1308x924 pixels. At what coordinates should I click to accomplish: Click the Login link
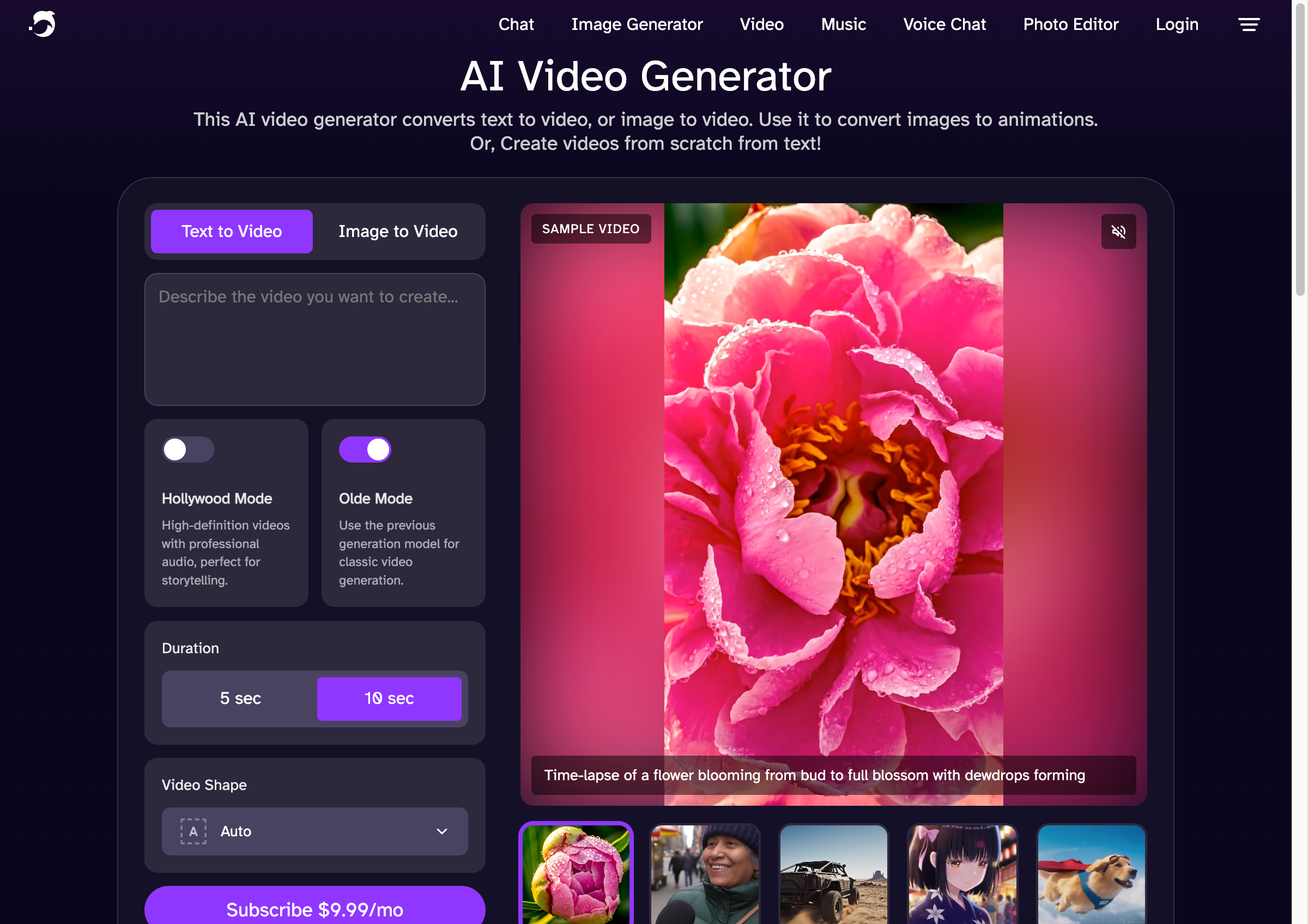coord(1177,24)
